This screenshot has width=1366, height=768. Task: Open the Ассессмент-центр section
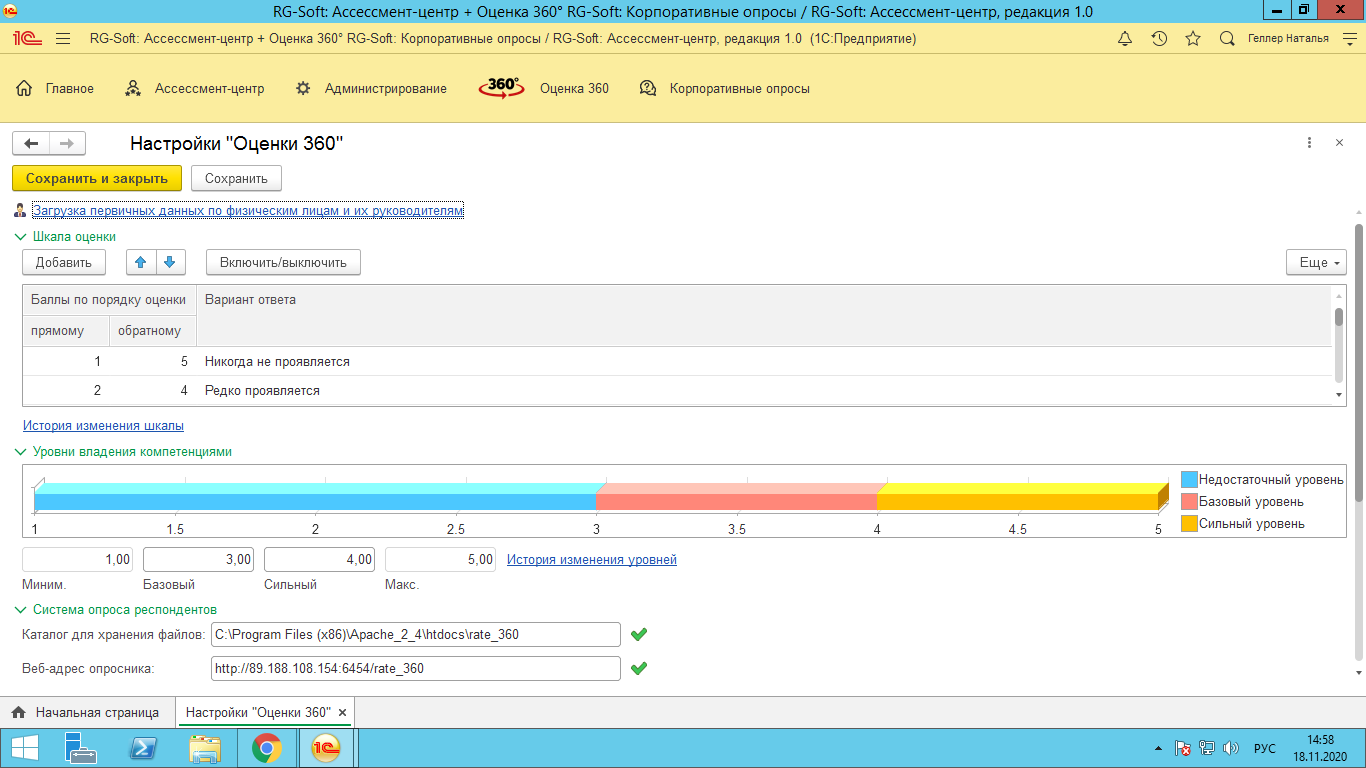[x=195, y=88]
